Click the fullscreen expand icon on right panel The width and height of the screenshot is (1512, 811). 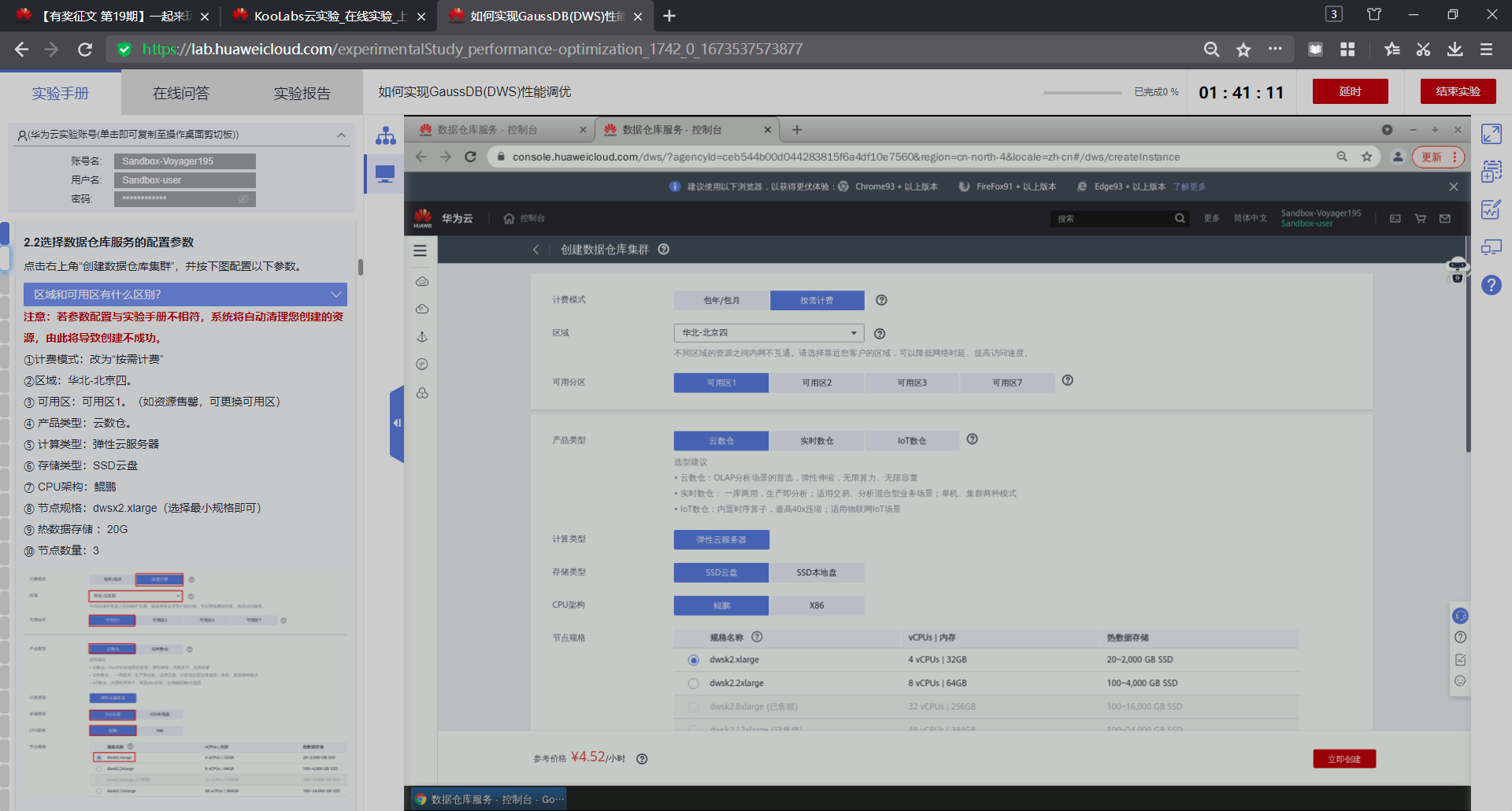[1491, 134]
